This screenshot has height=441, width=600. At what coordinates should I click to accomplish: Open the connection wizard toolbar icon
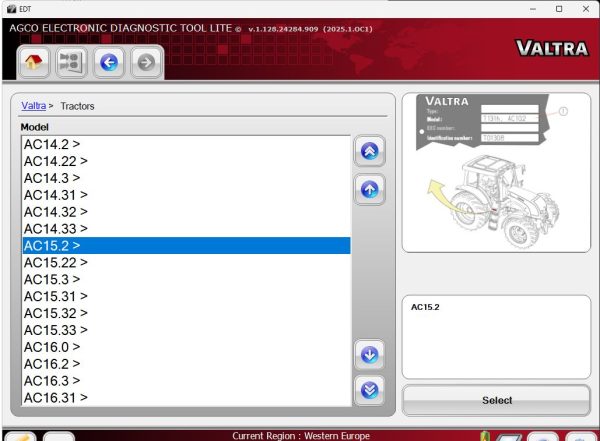tap(71, 62)
